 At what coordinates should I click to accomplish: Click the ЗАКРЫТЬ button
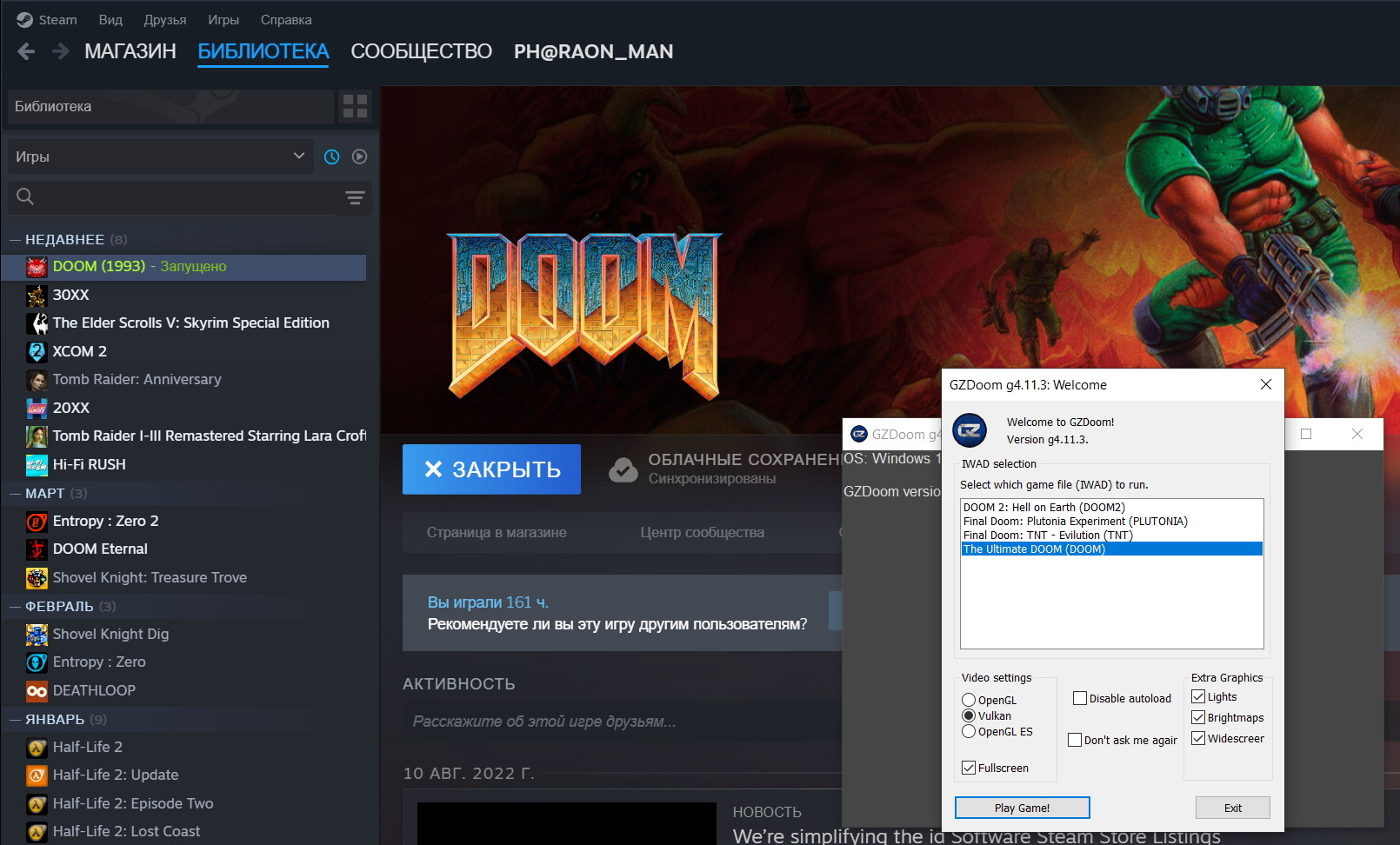pyautogui.click(x=491, y=469)
